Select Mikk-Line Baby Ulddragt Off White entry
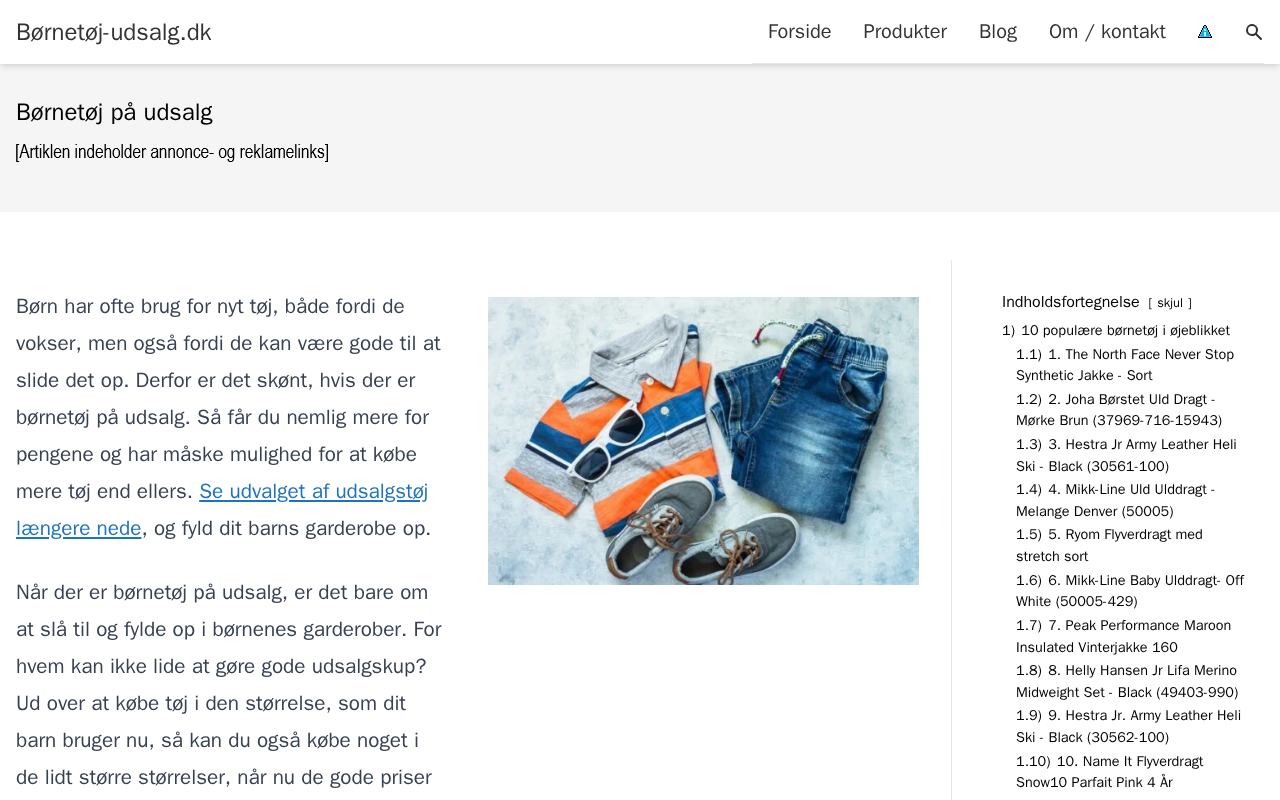Viewport: 1280px width, 800px height. 1130,591
